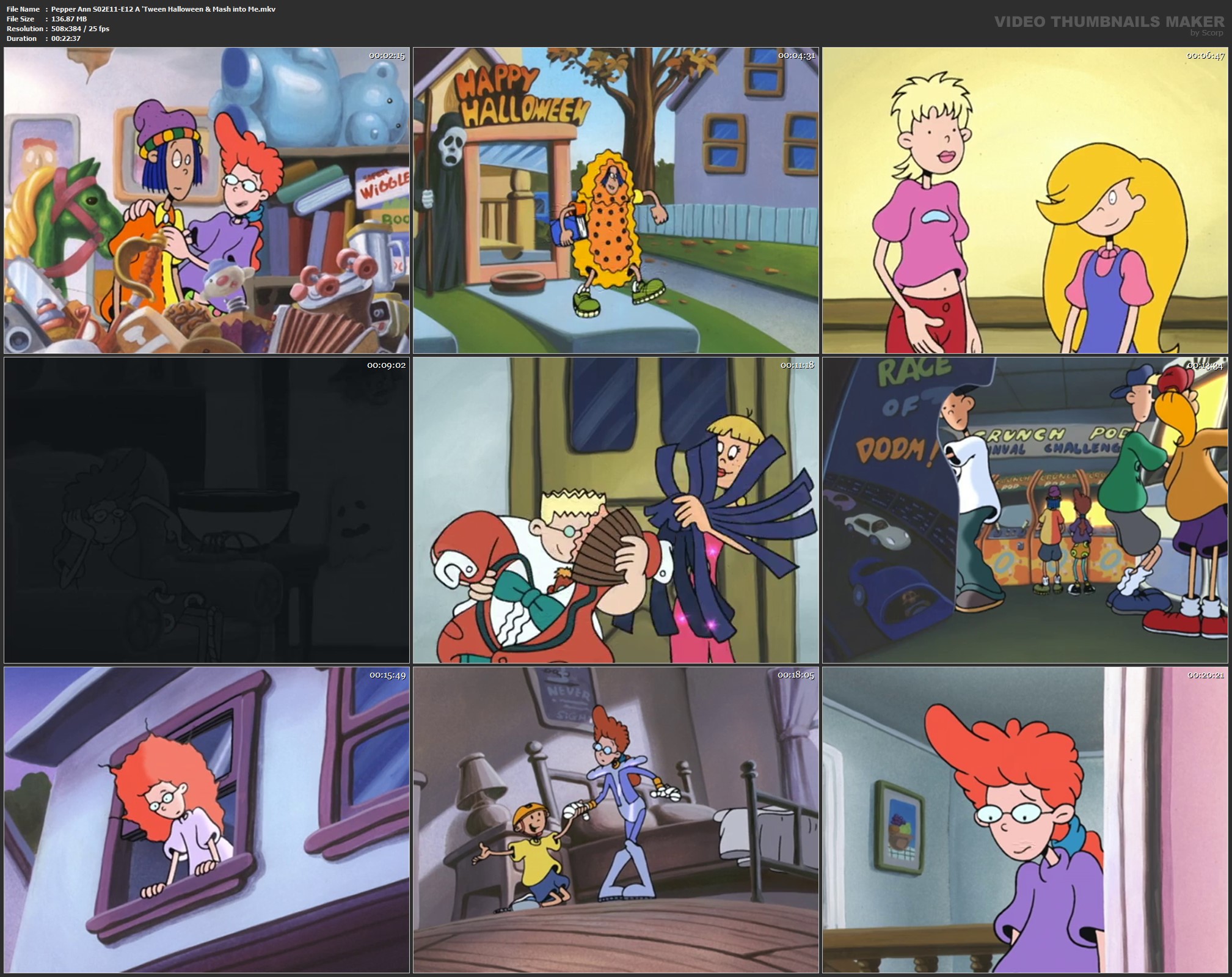The height and width of the screenshot is (977, 1232).
Task: Click the window scene thumbnail at 00:15:49
Action: click(206, 820)
